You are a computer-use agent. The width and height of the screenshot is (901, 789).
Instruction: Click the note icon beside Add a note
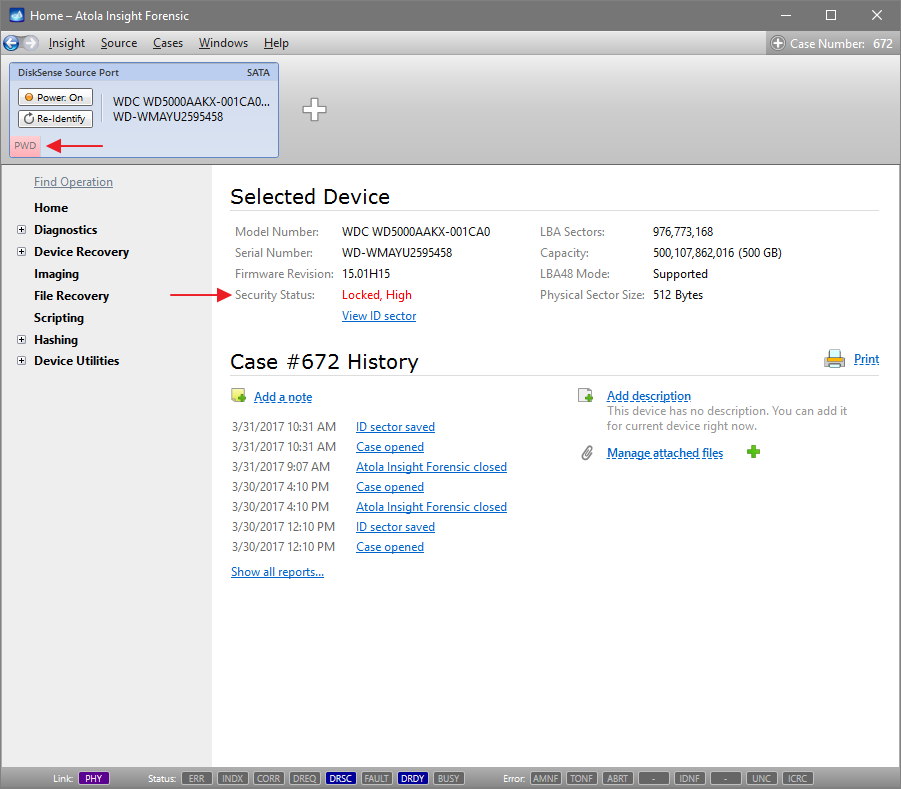pyautogui.click(x=239, y=395)
